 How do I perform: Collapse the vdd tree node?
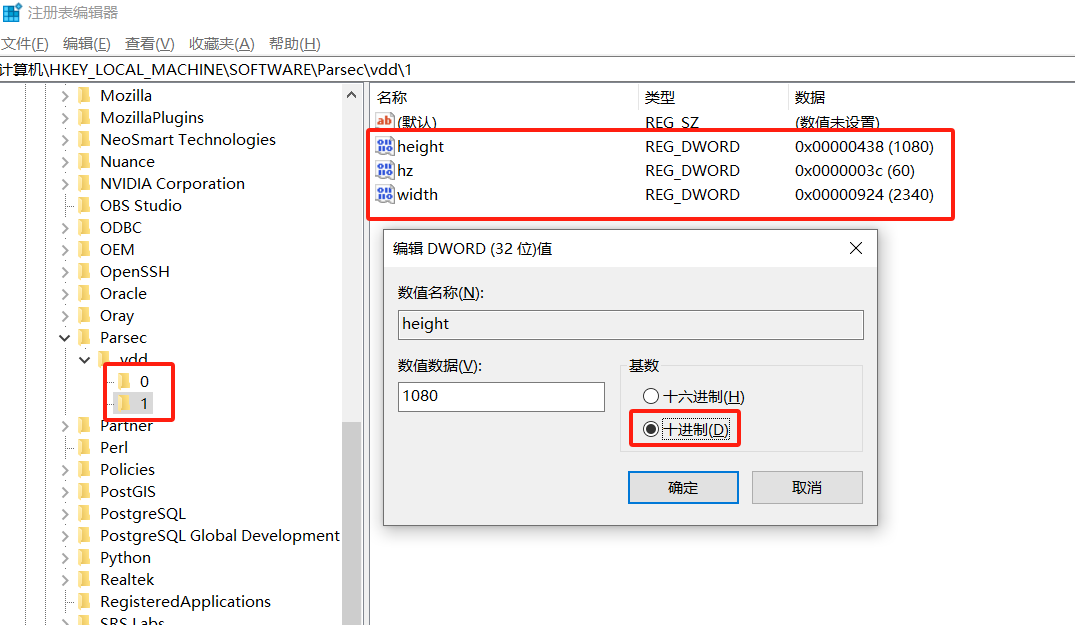coord(84,359)
